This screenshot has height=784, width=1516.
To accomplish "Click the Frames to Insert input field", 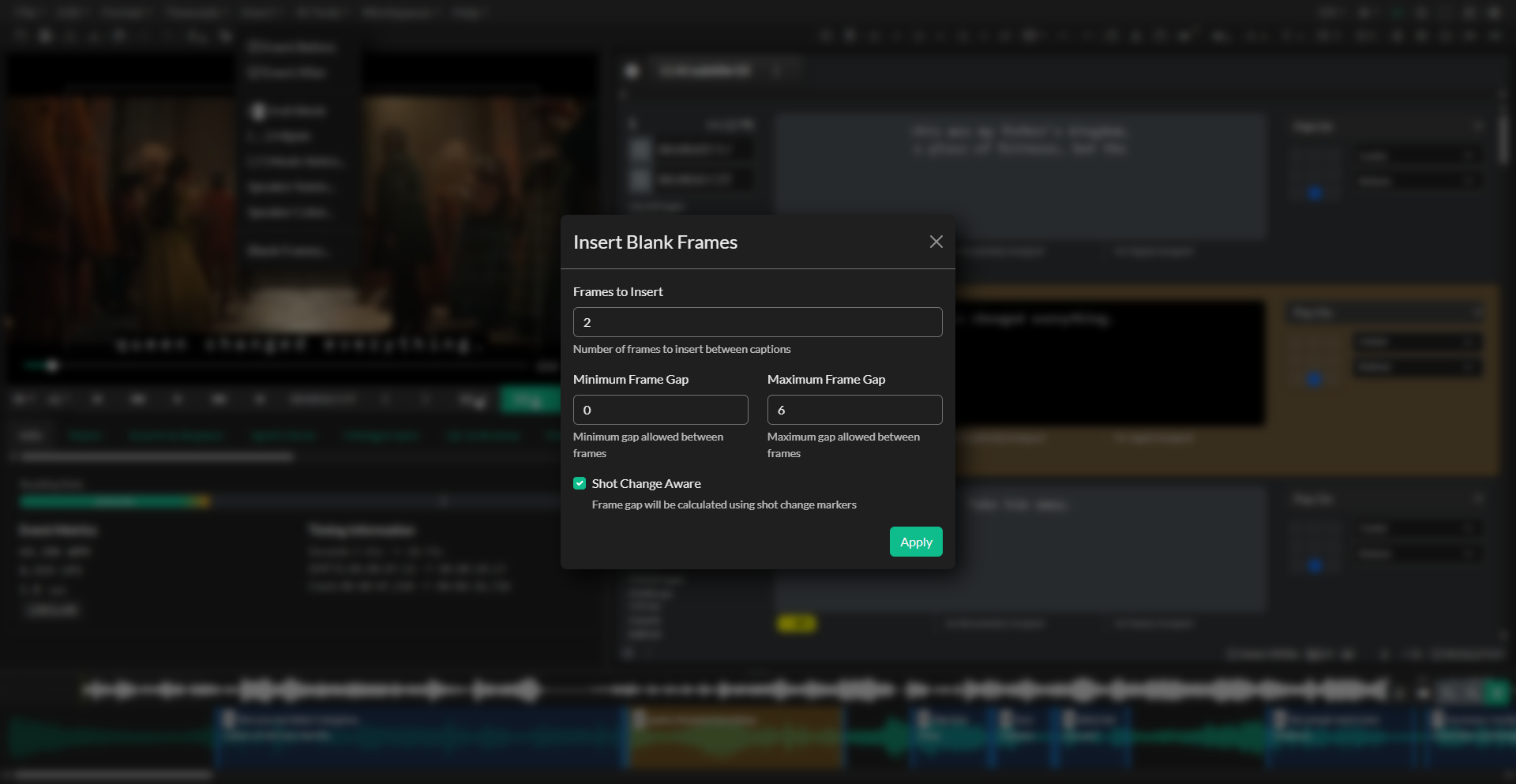I will point(756,322).
